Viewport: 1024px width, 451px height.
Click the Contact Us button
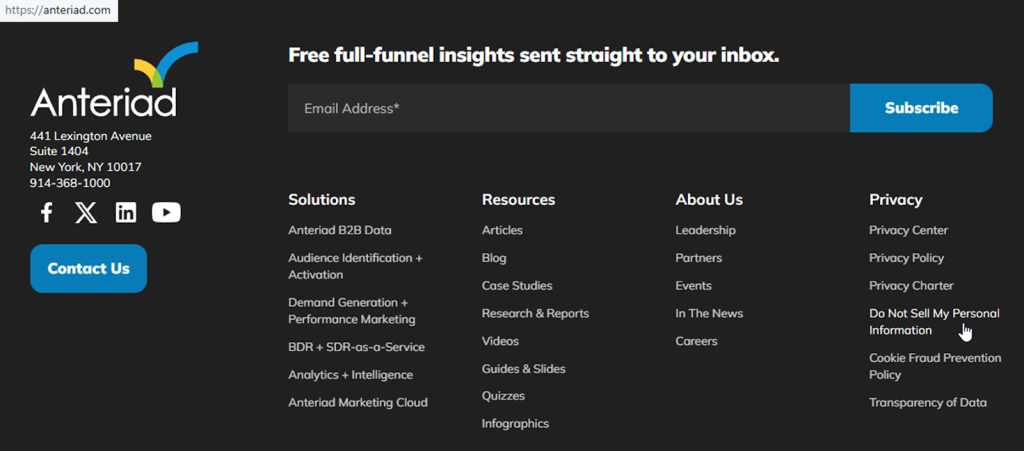(x=88, y=268)
